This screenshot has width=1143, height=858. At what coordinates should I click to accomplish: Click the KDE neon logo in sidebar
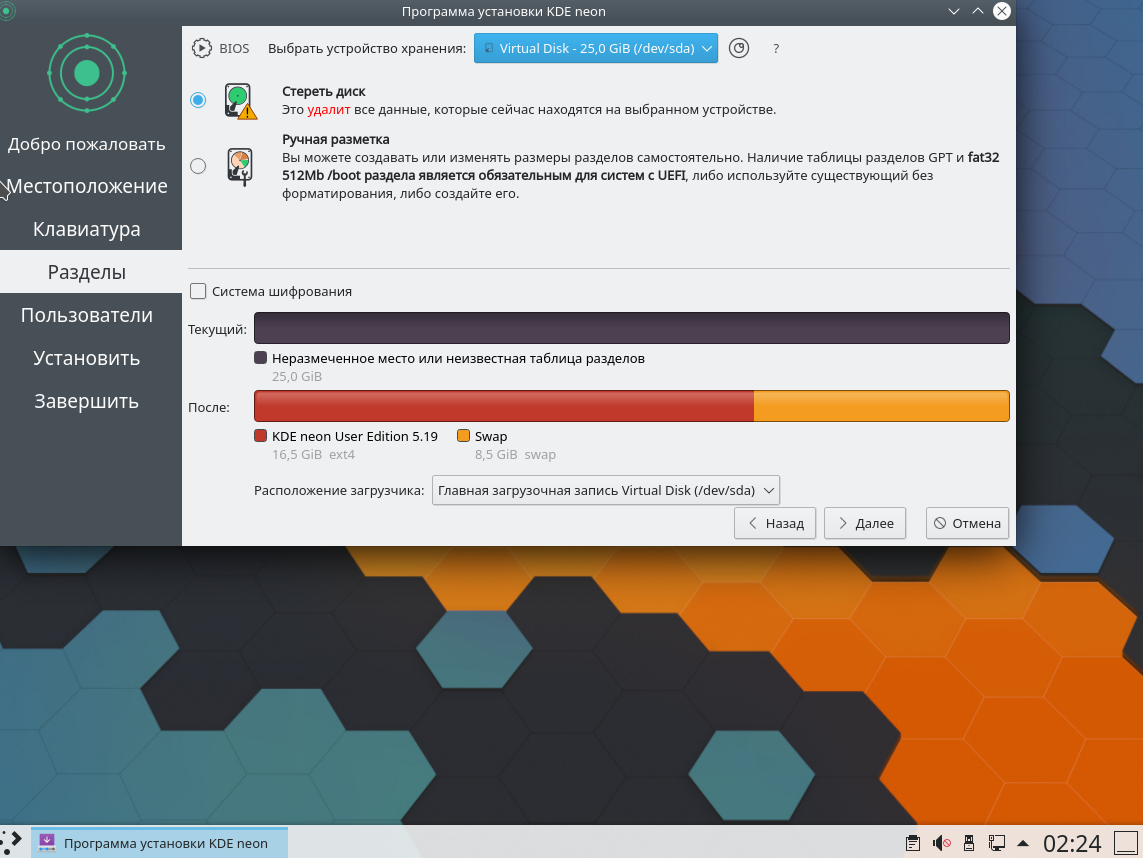pos(87,73)
